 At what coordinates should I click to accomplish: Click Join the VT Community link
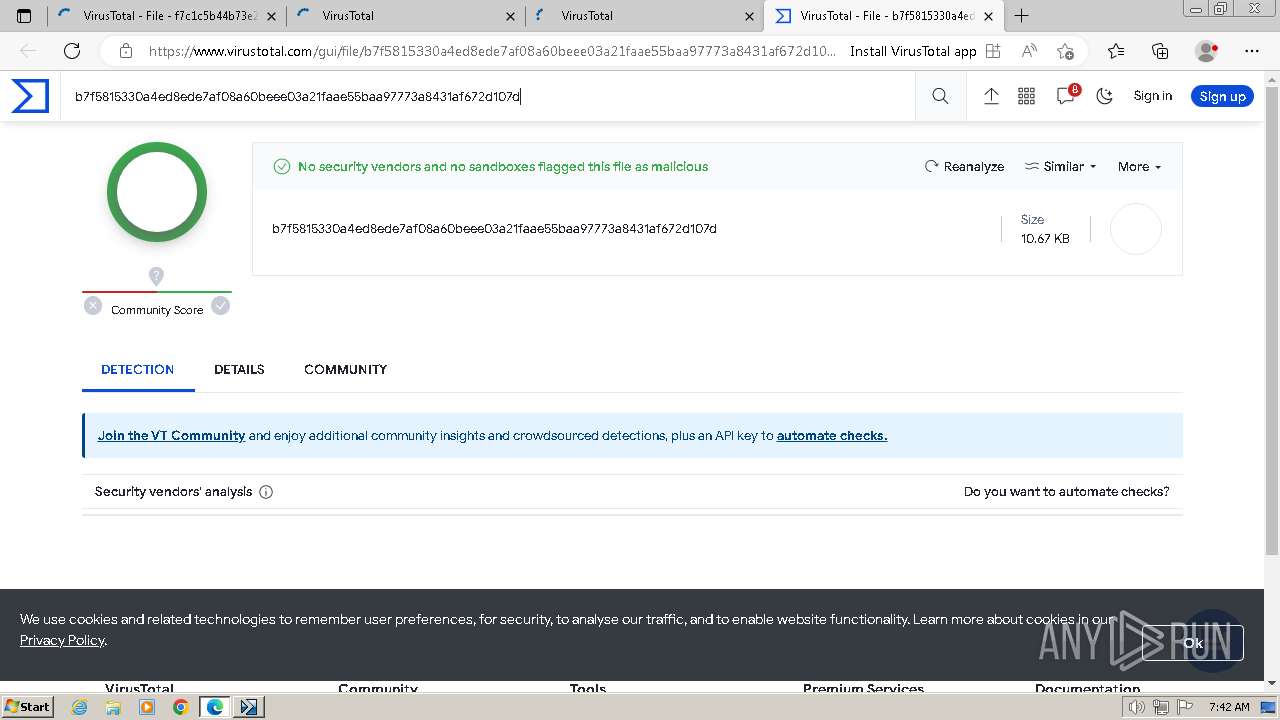[x=171, y=435]
